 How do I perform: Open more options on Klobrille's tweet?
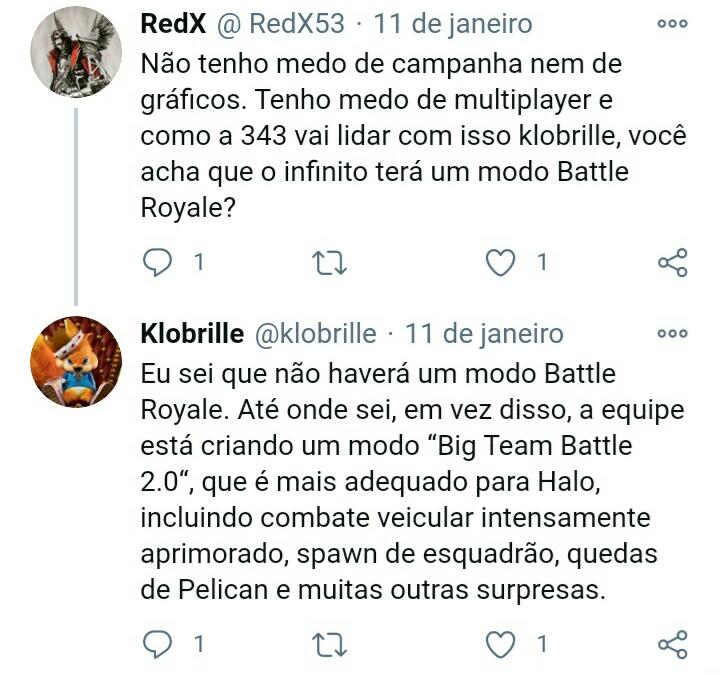coord(672,333)
